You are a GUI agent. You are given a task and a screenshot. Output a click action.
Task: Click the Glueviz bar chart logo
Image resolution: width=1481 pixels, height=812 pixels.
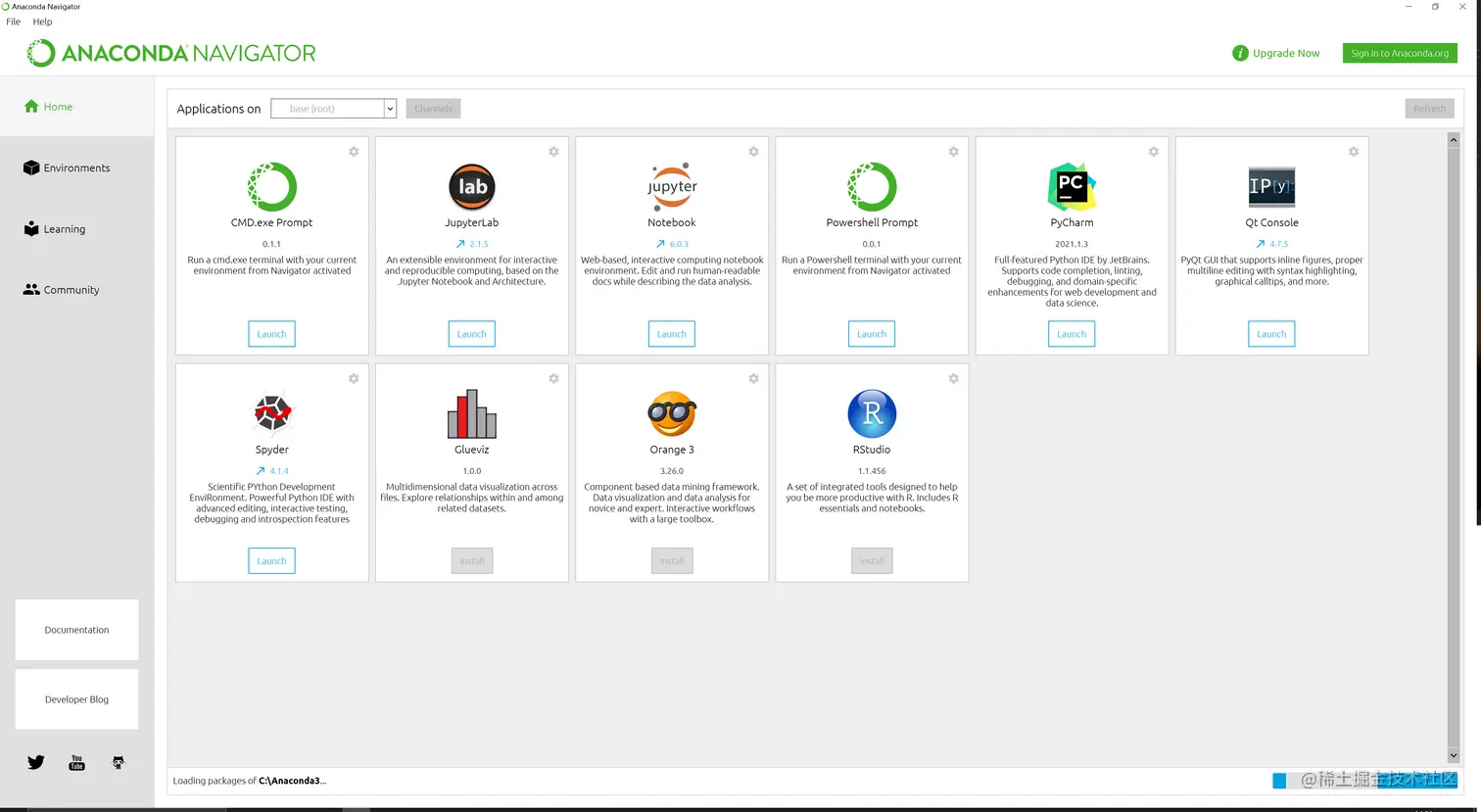click(x=472, y=413)
